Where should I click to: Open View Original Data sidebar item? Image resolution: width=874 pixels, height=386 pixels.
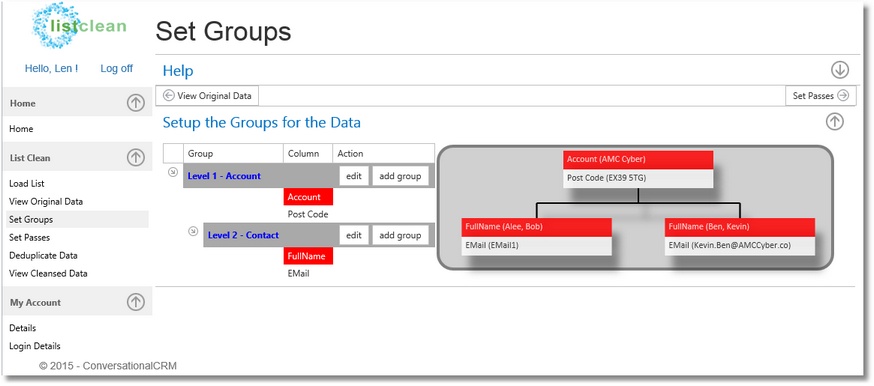tap(46, 202)
